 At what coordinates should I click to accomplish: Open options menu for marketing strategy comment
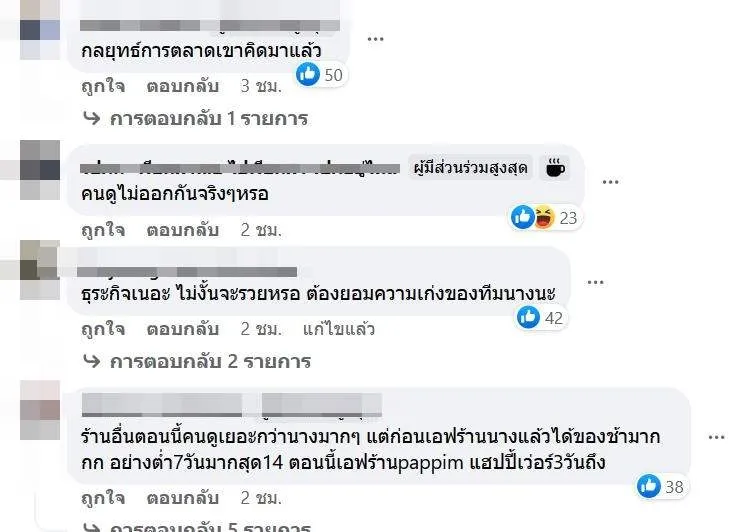pos(375,39)
